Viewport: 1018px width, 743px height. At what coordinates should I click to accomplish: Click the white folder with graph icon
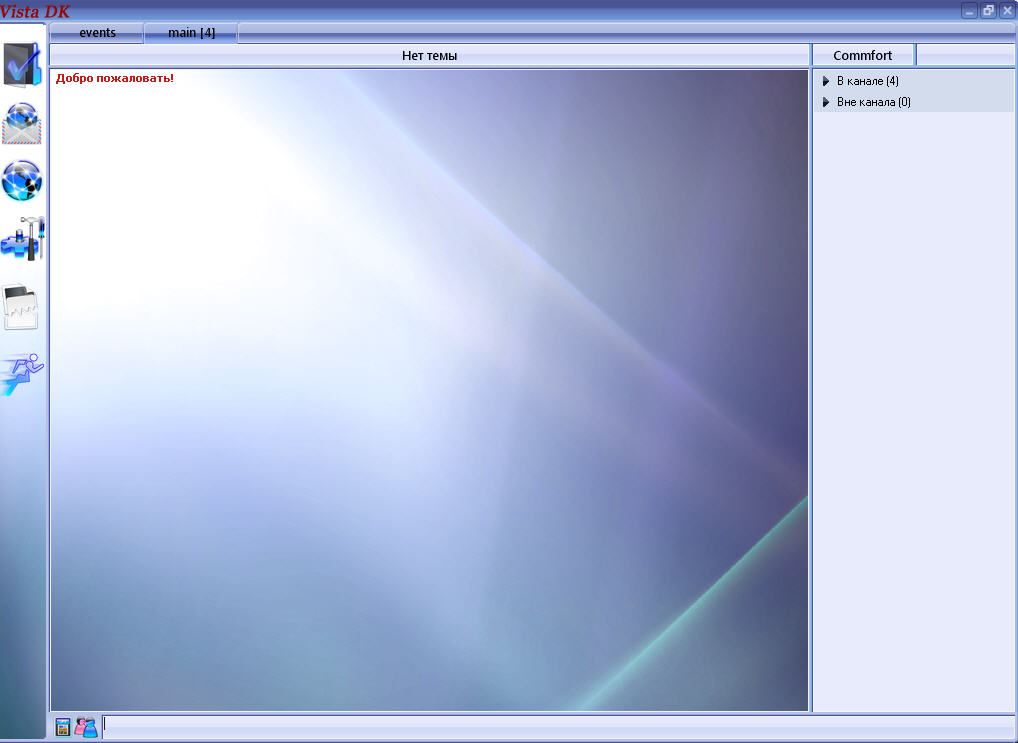click(x=21, y=307)
